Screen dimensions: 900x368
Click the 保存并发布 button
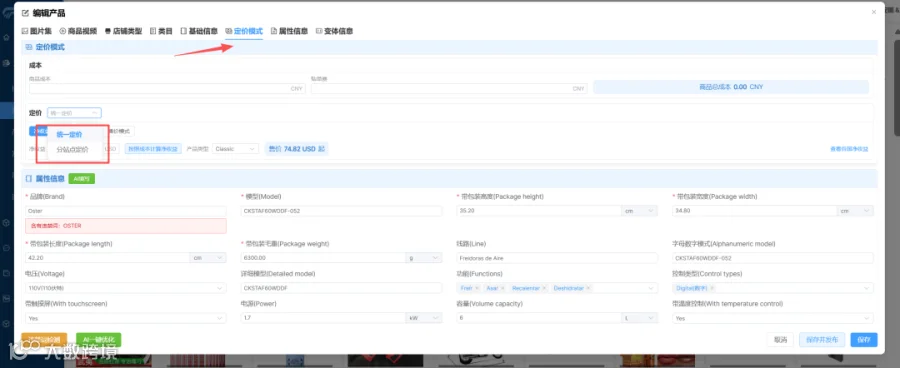click(821, 340)
